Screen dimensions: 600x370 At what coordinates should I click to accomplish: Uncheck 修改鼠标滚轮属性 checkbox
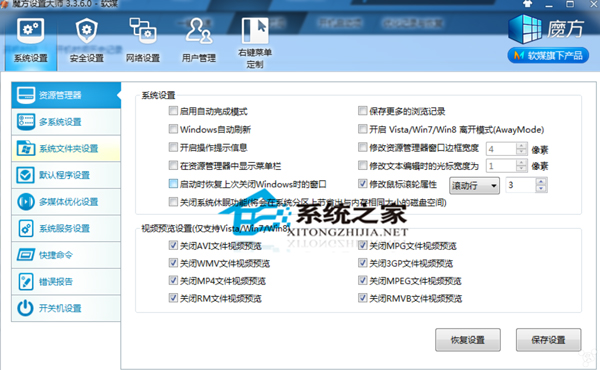(x=362, y=184)
